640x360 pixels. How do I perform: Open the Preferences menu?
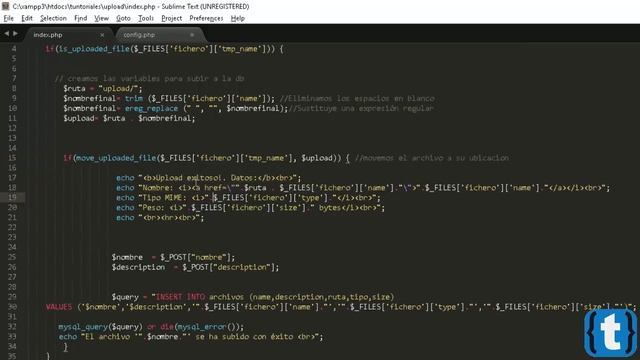click(x=206, y=18)
